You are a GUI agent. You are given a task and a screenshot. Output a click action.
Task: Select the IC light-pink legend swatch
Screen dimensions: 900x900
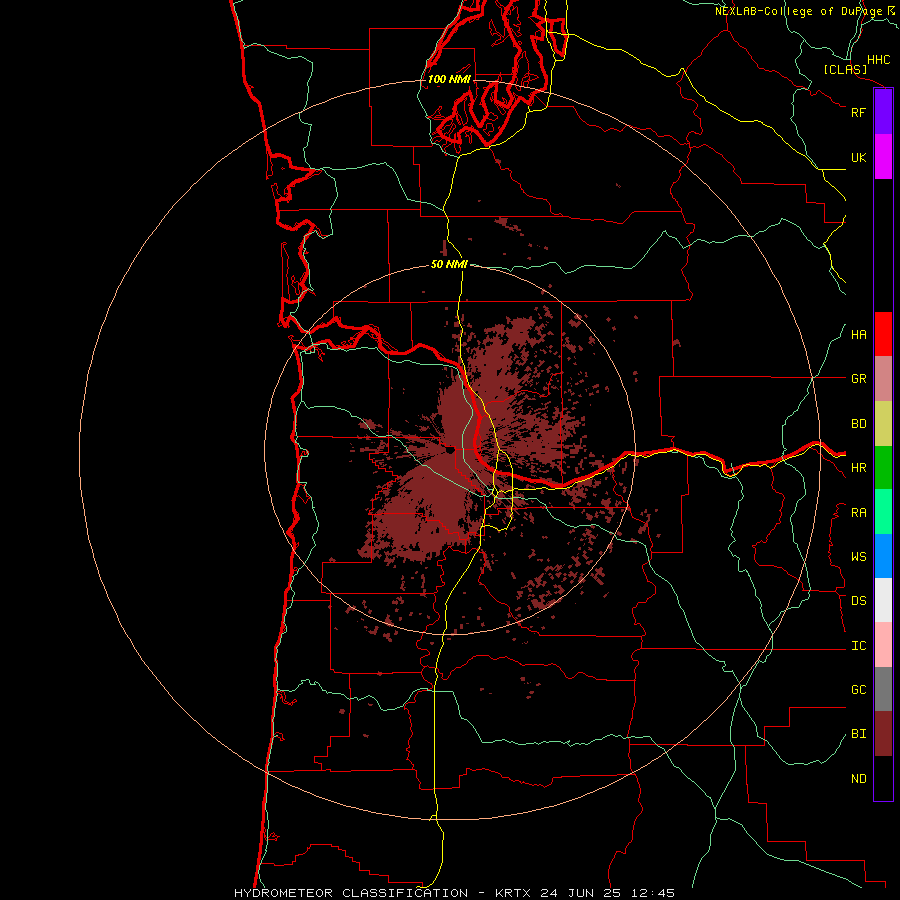click(x=883, y=645)
